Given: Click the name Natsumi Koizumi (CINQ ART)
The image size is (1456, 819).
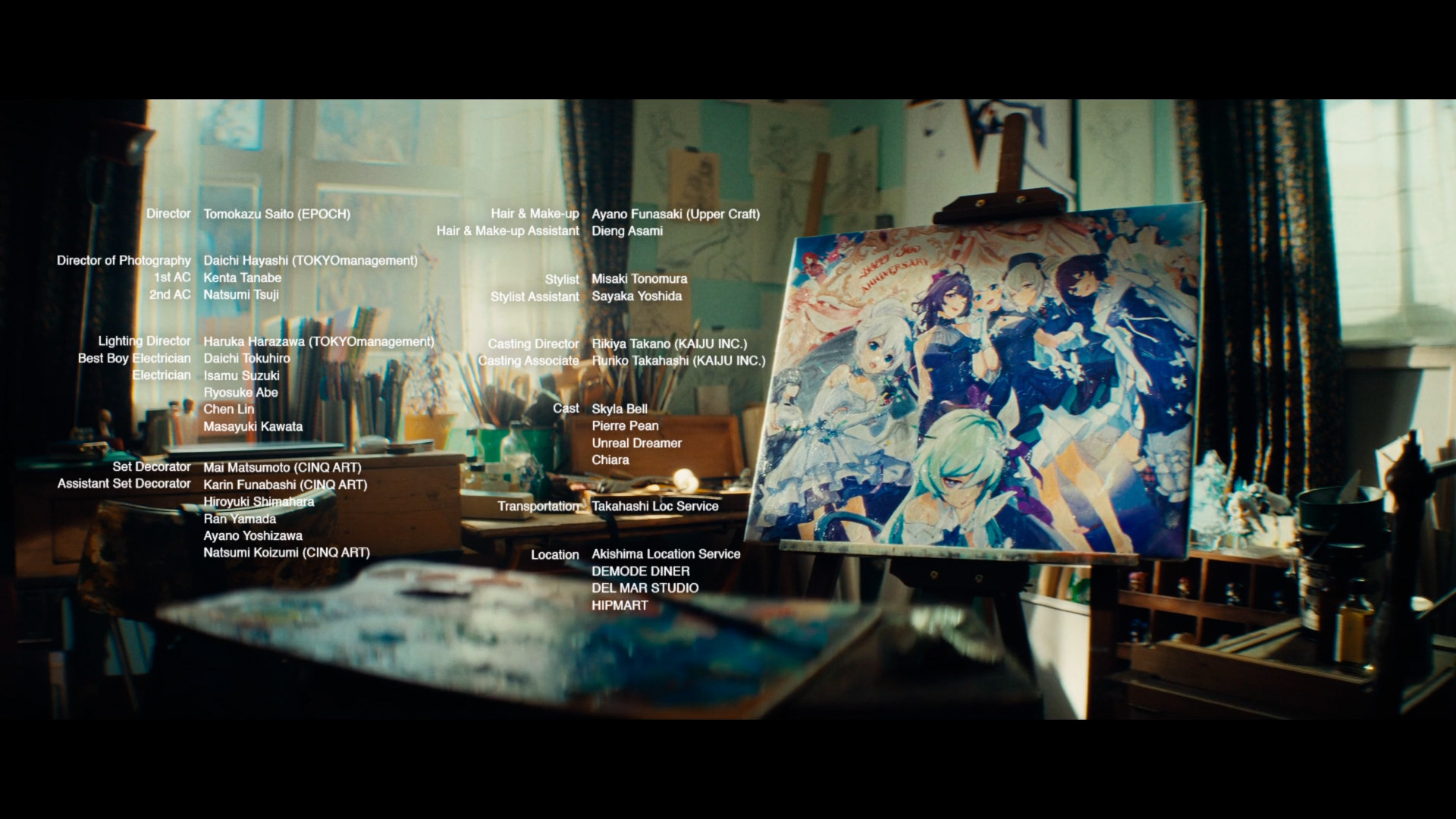Looking at the screenshot, I should click(286, 553).
